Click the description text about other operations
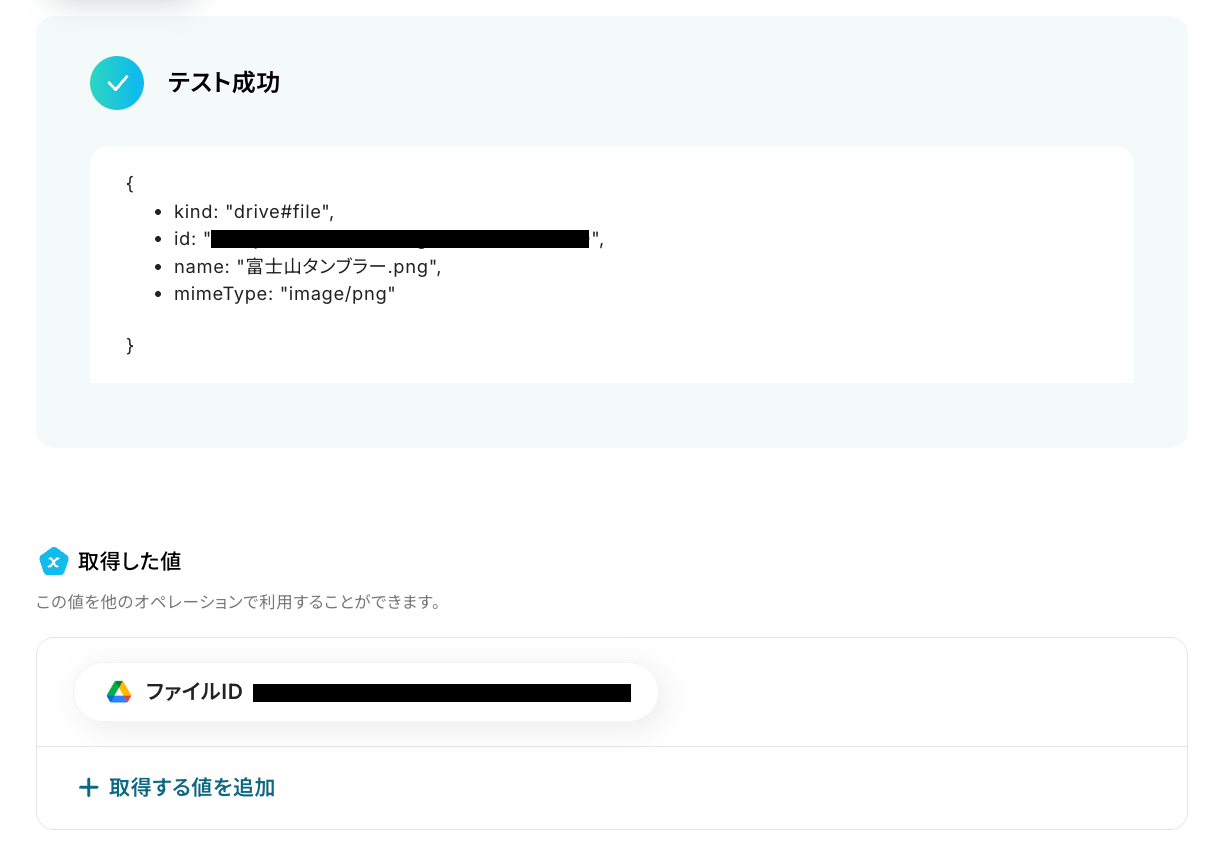This screenshot has height=852, width=1224. (x=239, y=602)
